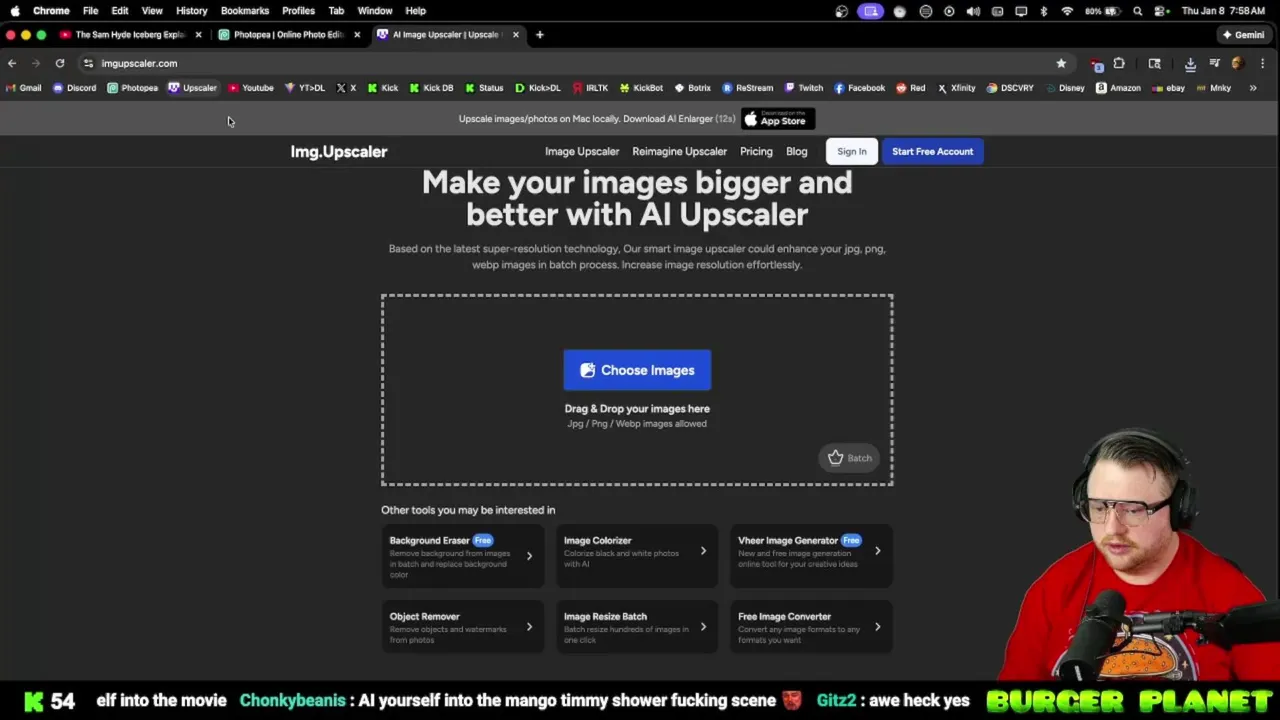
Task: Open the Wi-Fi status menu
Action: 1067,11
